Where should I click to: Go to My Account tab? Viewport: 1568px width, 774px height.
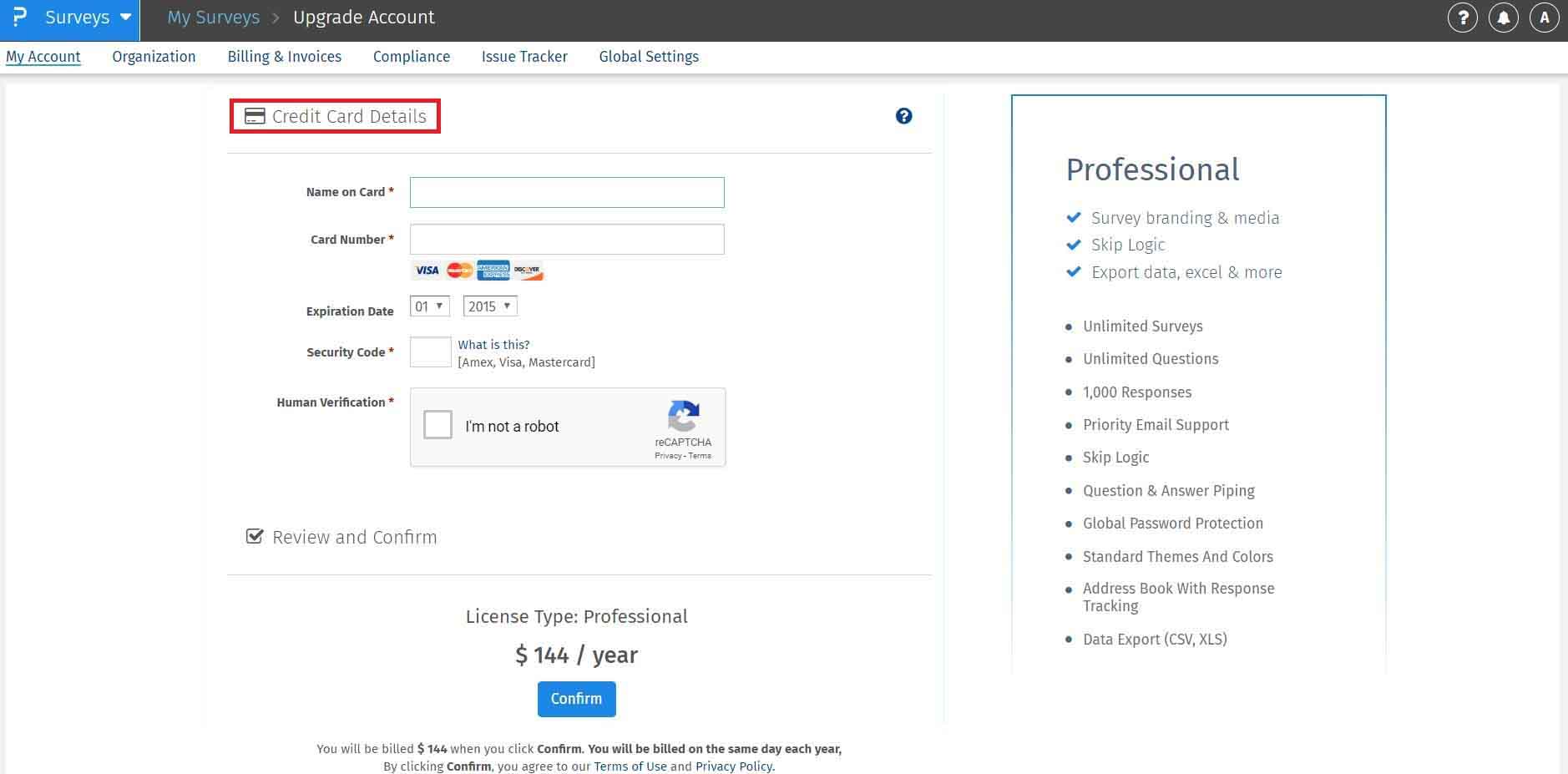click(x=43, y=57)
